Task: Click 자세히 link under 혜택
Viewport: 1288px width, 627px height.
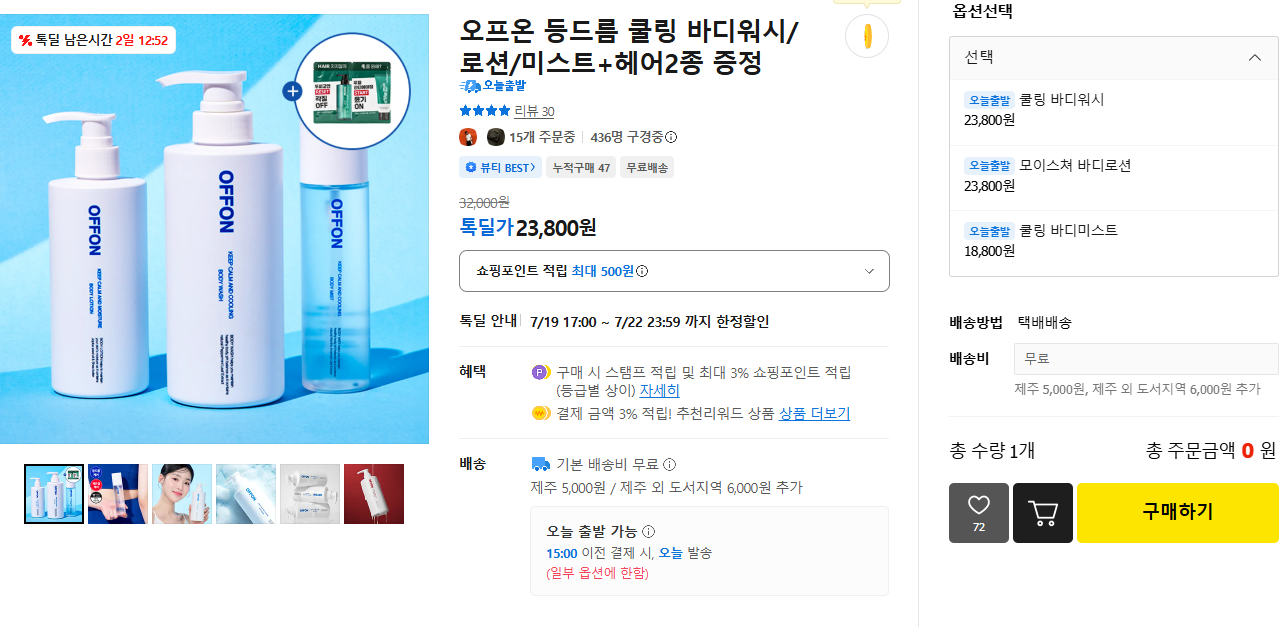Action: pos(659,390)
